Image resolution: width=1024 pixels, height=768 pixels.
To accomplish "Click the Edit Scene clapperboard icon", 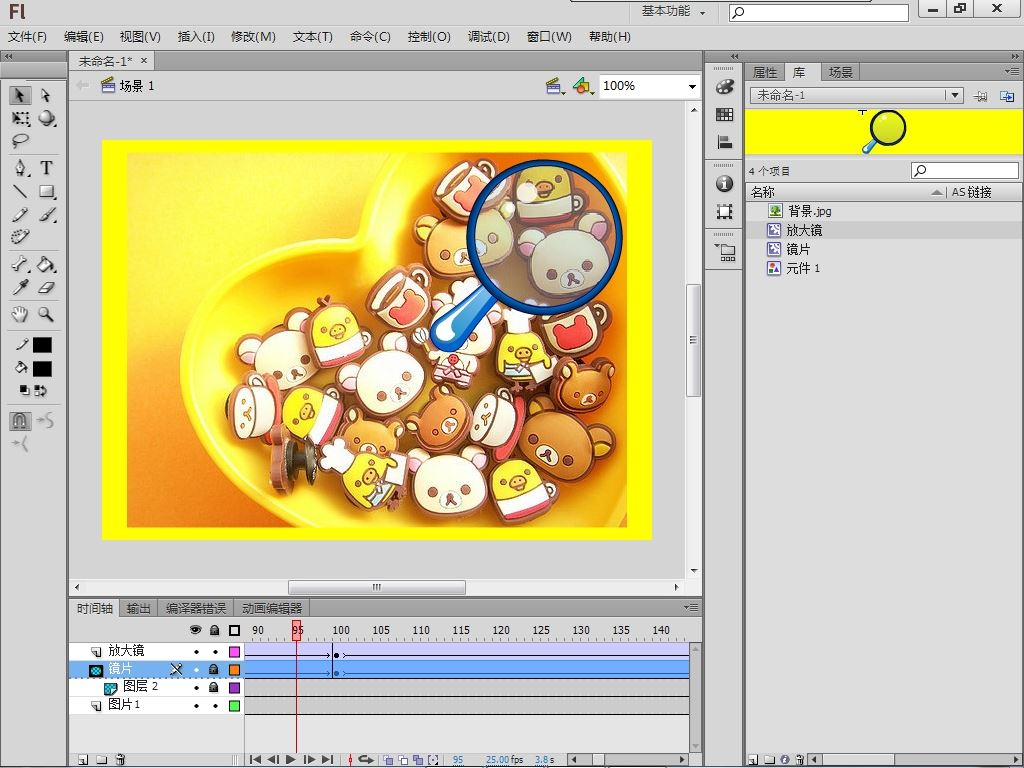I will point(554,86).
